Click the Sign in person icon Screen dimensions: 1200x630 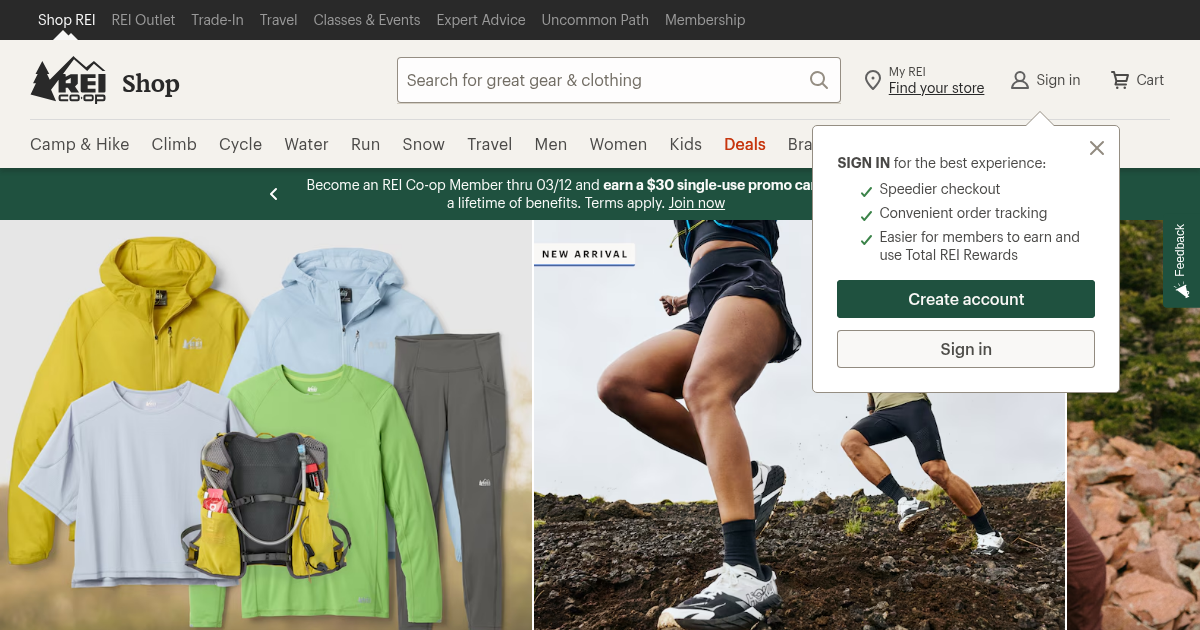coord(1019,80)
